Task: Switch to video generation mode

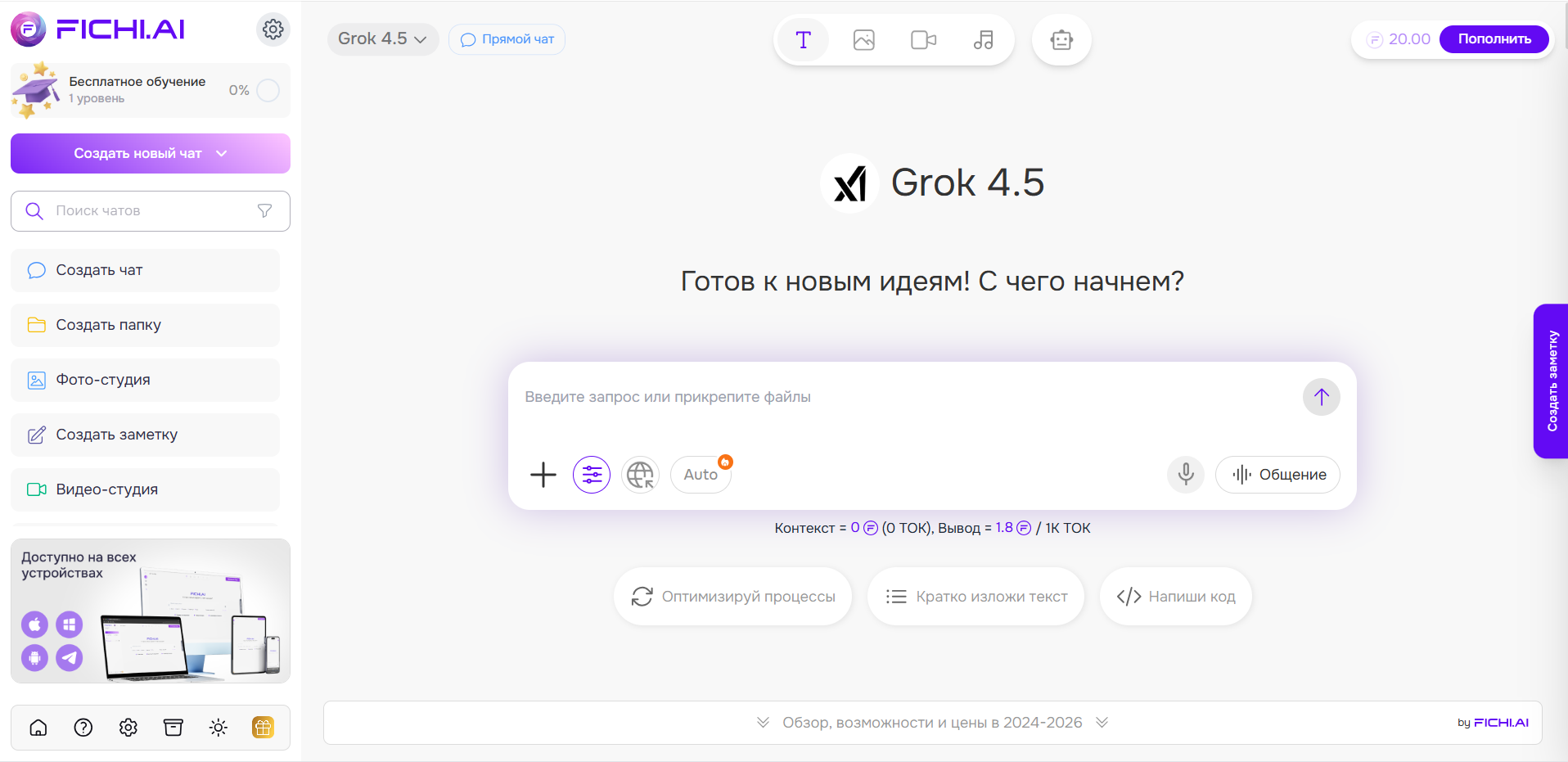Action: [x=923, y=39]
